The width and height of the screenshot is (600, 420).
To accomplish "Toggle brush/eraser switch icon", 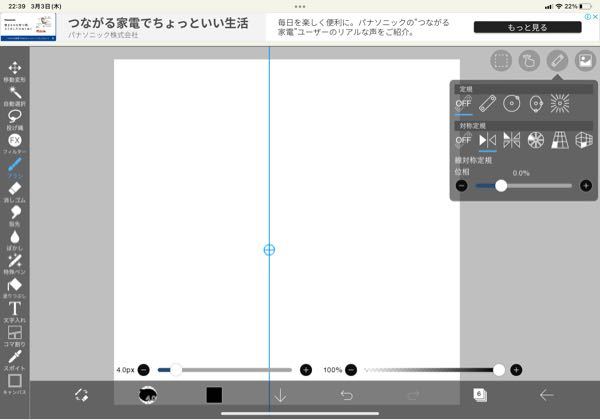I will (x=82, y=395).
